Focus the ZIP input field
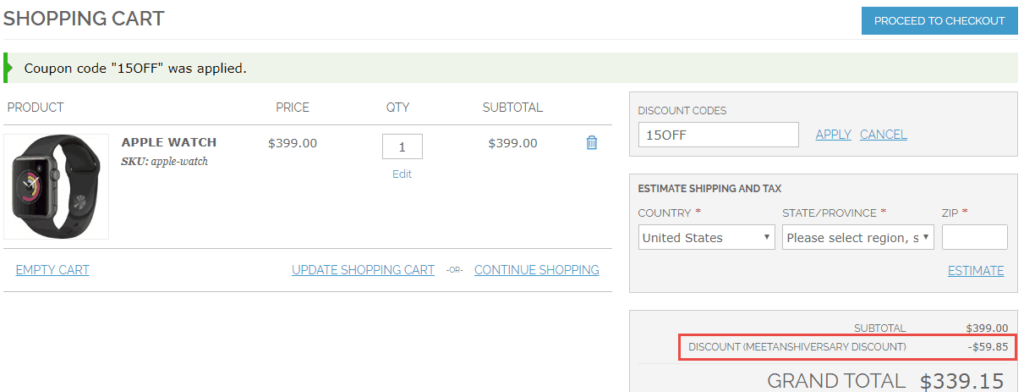 (x=975, y=237)
